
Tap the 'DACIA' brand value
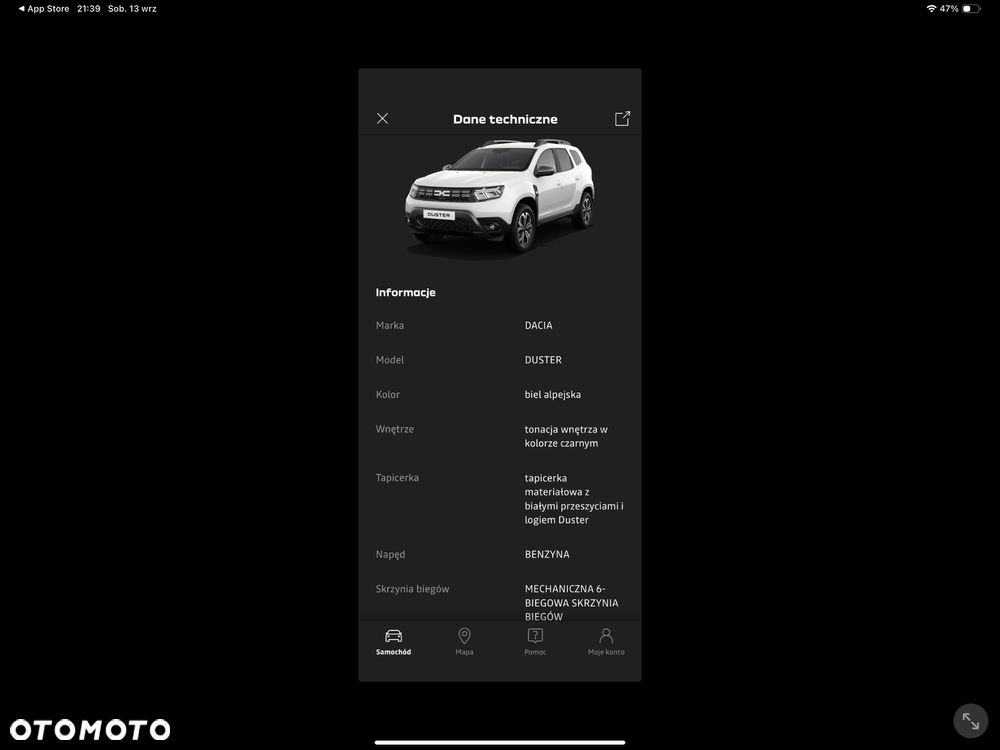pyautogui.click(x=538, y=325)
